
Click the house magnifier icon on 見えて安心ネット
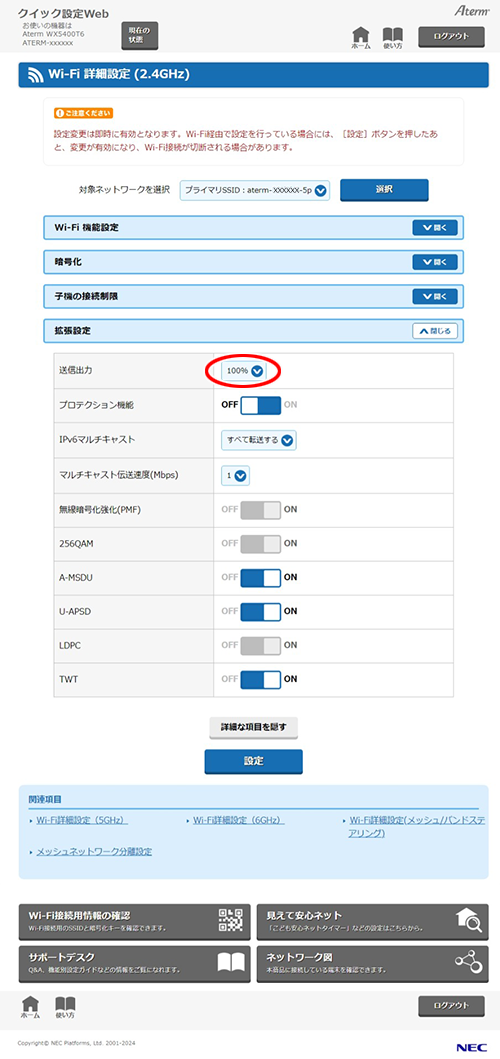469,921
